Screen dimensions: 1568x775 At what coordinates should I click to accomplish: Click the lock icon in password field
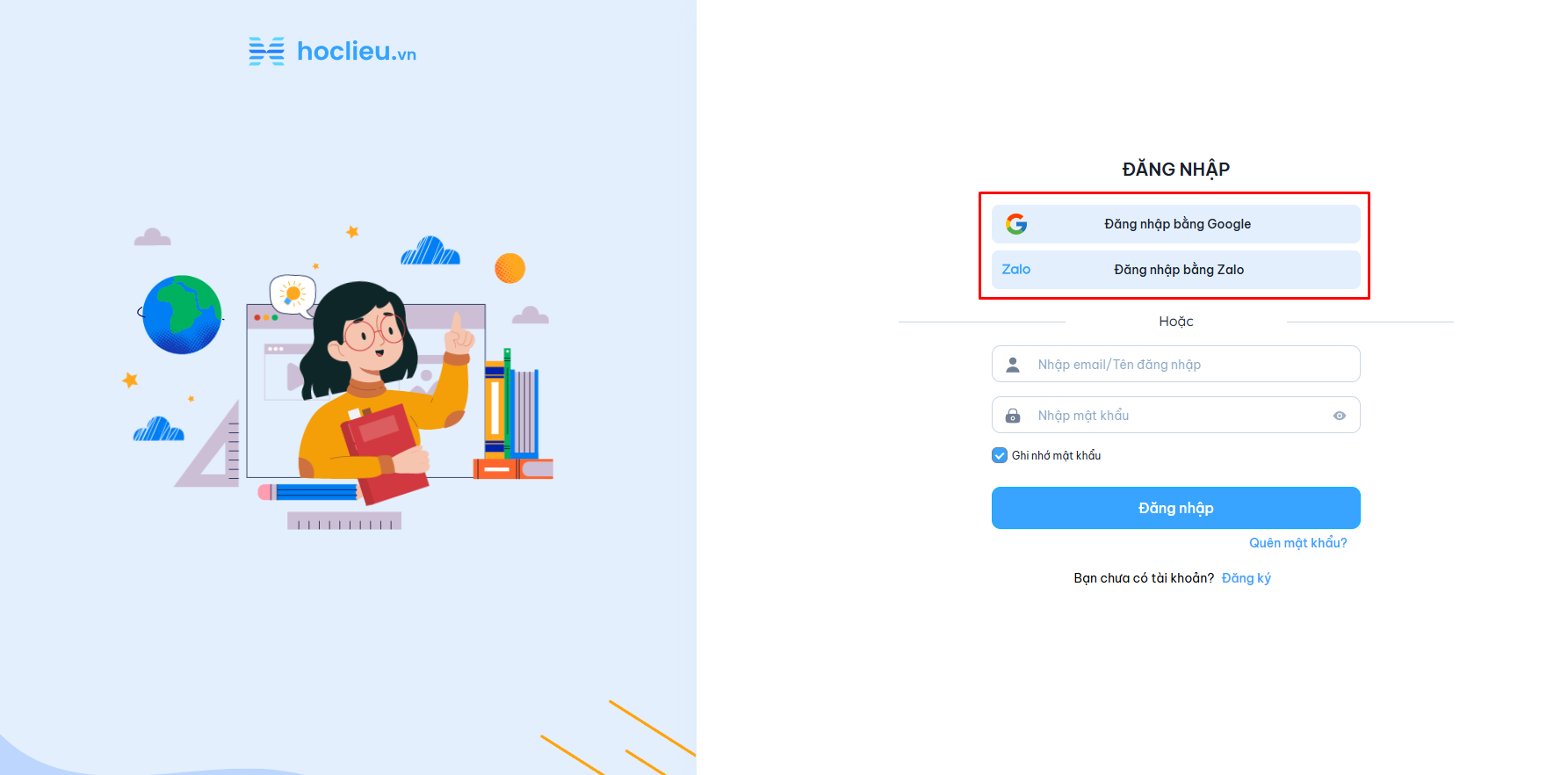[x=1013, y=416]
